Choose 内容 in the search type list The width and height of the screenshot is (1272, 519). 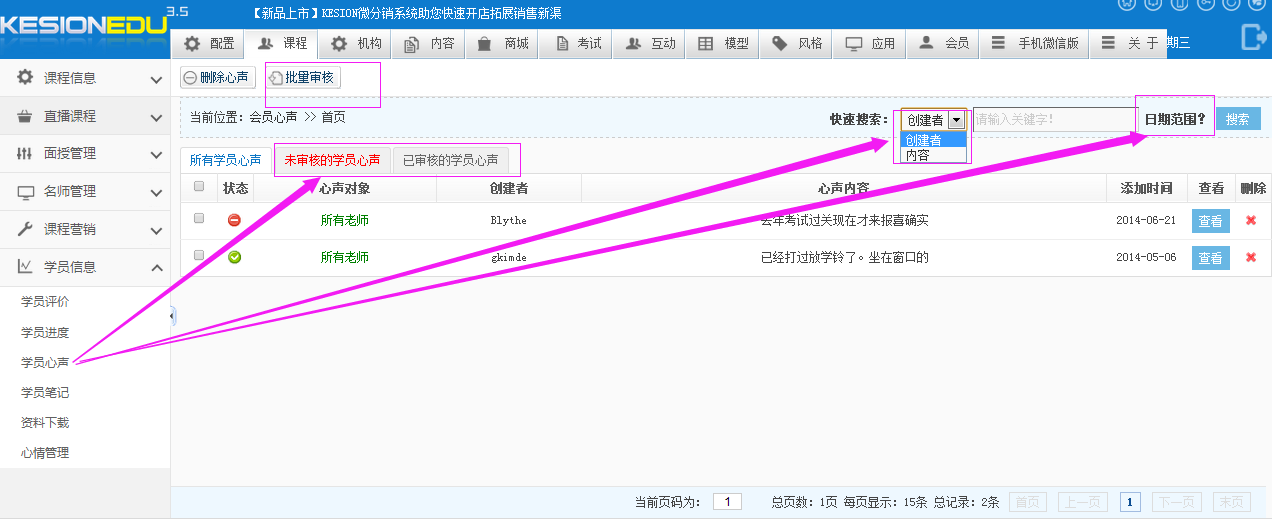click(917, 155)
